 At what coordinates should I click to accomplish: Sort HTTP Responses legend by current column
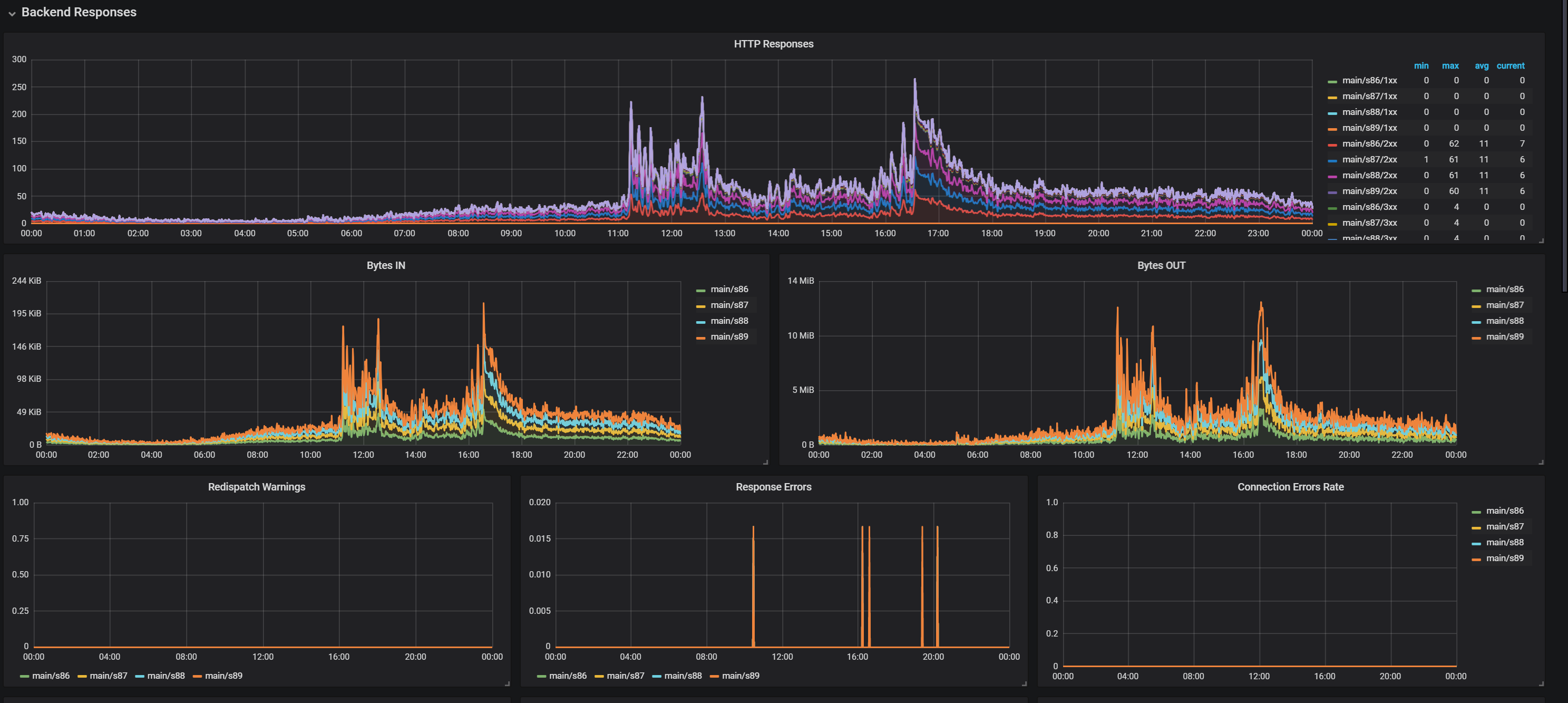(1510, 66)
